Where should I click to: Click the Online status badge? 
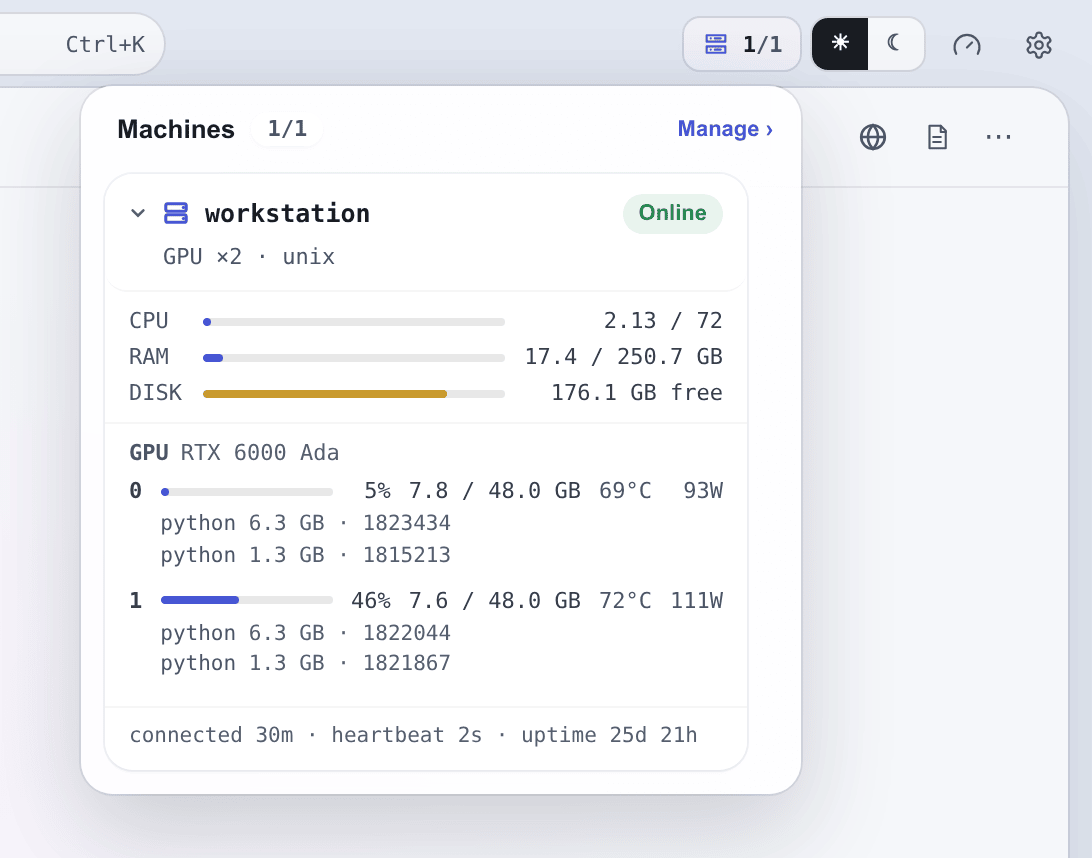tap(673, 213)
